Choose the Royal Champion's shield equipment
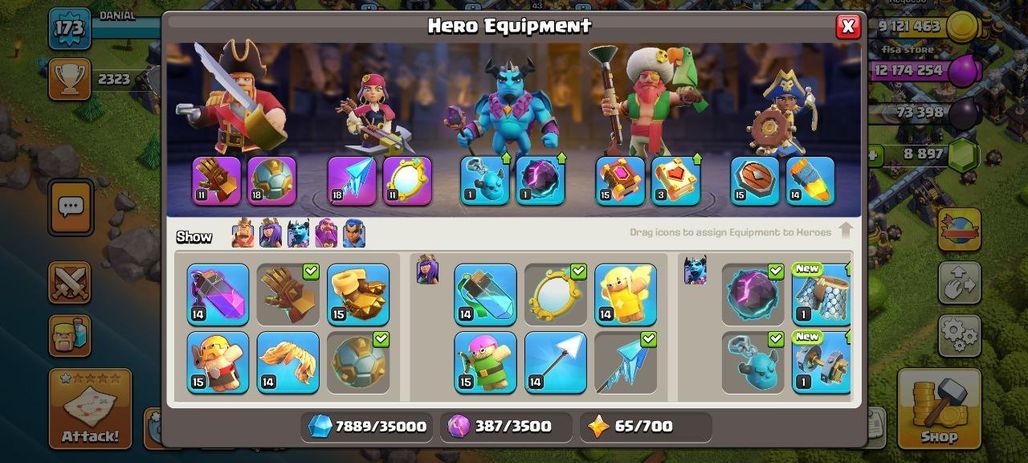The width and height of the screenshot is (1028, 463). [x=755, y=180]
